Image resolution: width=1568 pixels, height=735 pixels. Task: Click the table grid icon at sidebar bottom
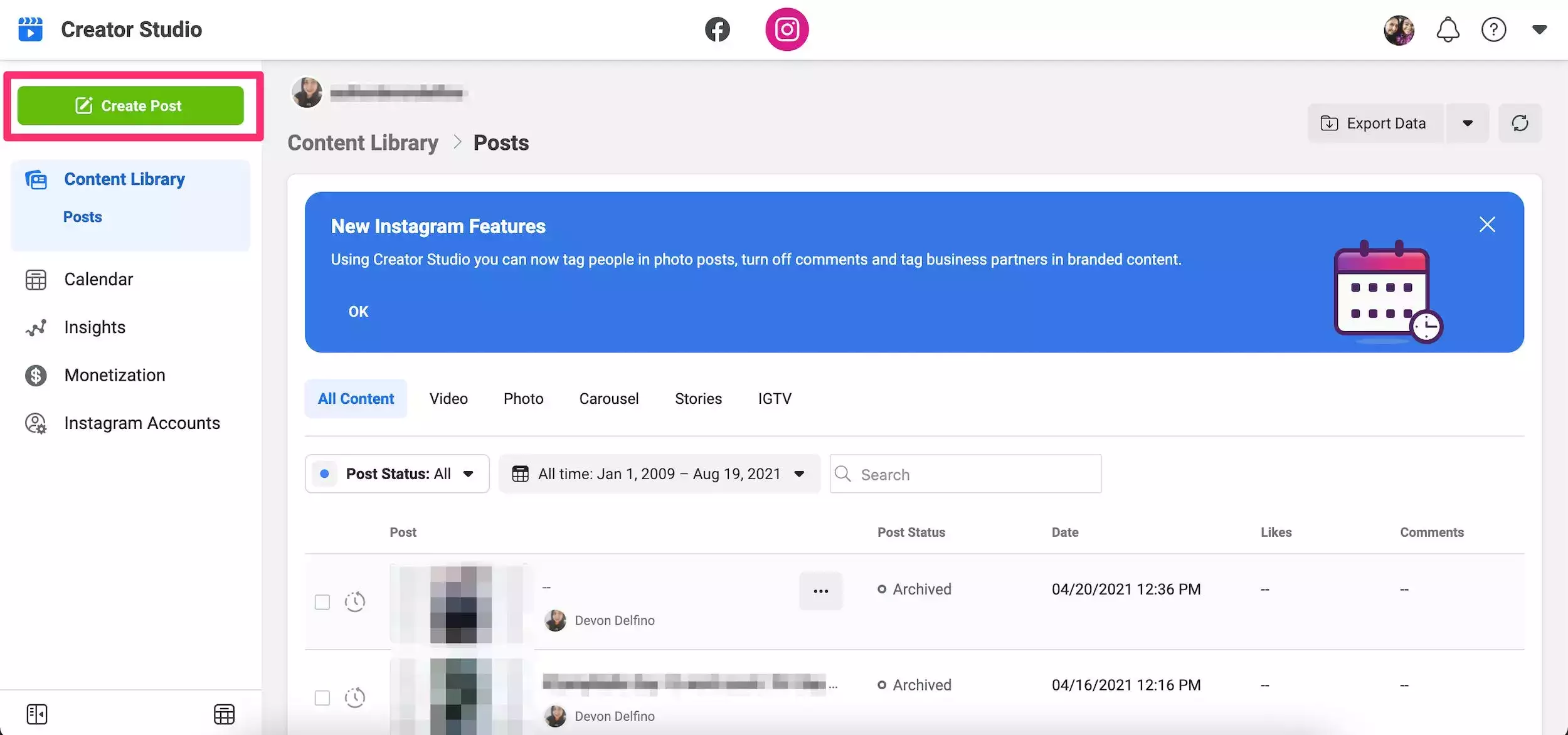(x=224, y=714)
